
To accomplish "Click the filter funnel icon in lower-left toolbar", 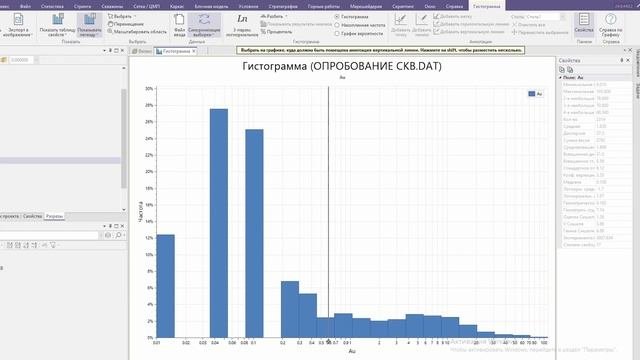I will tap(53, 245).
